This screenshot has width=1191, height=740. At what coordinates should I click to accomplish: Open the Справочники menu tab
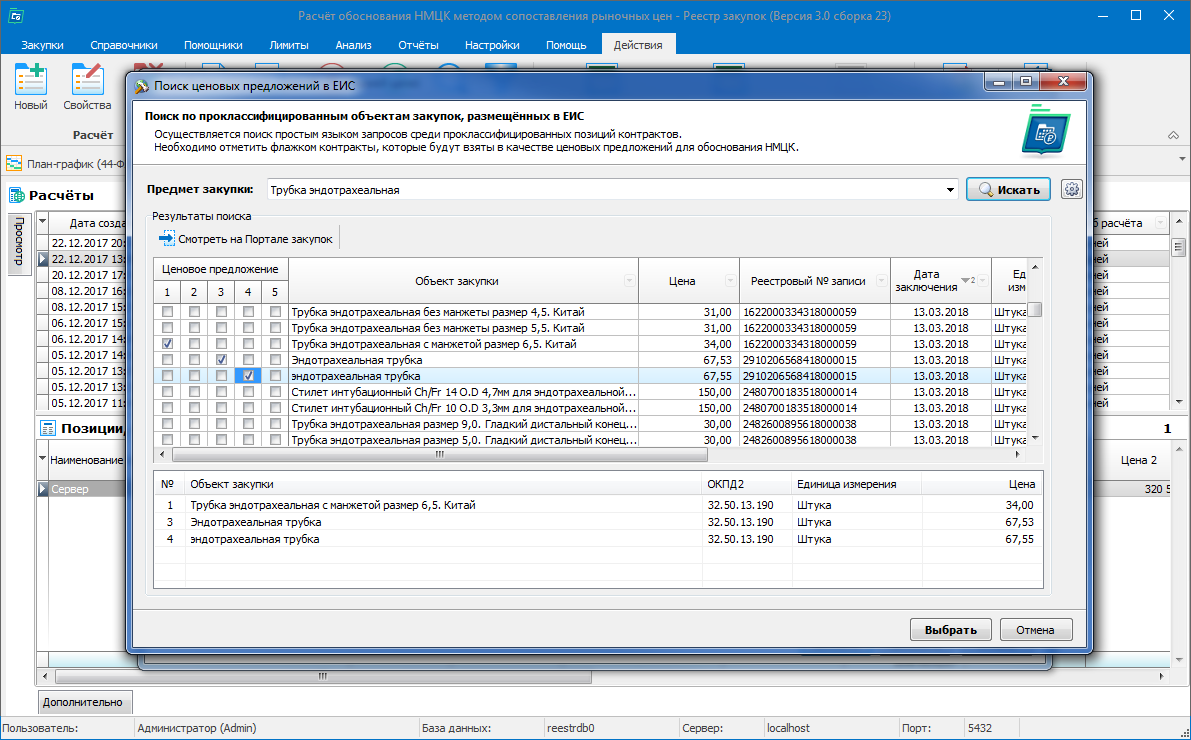tap(124, 45)
